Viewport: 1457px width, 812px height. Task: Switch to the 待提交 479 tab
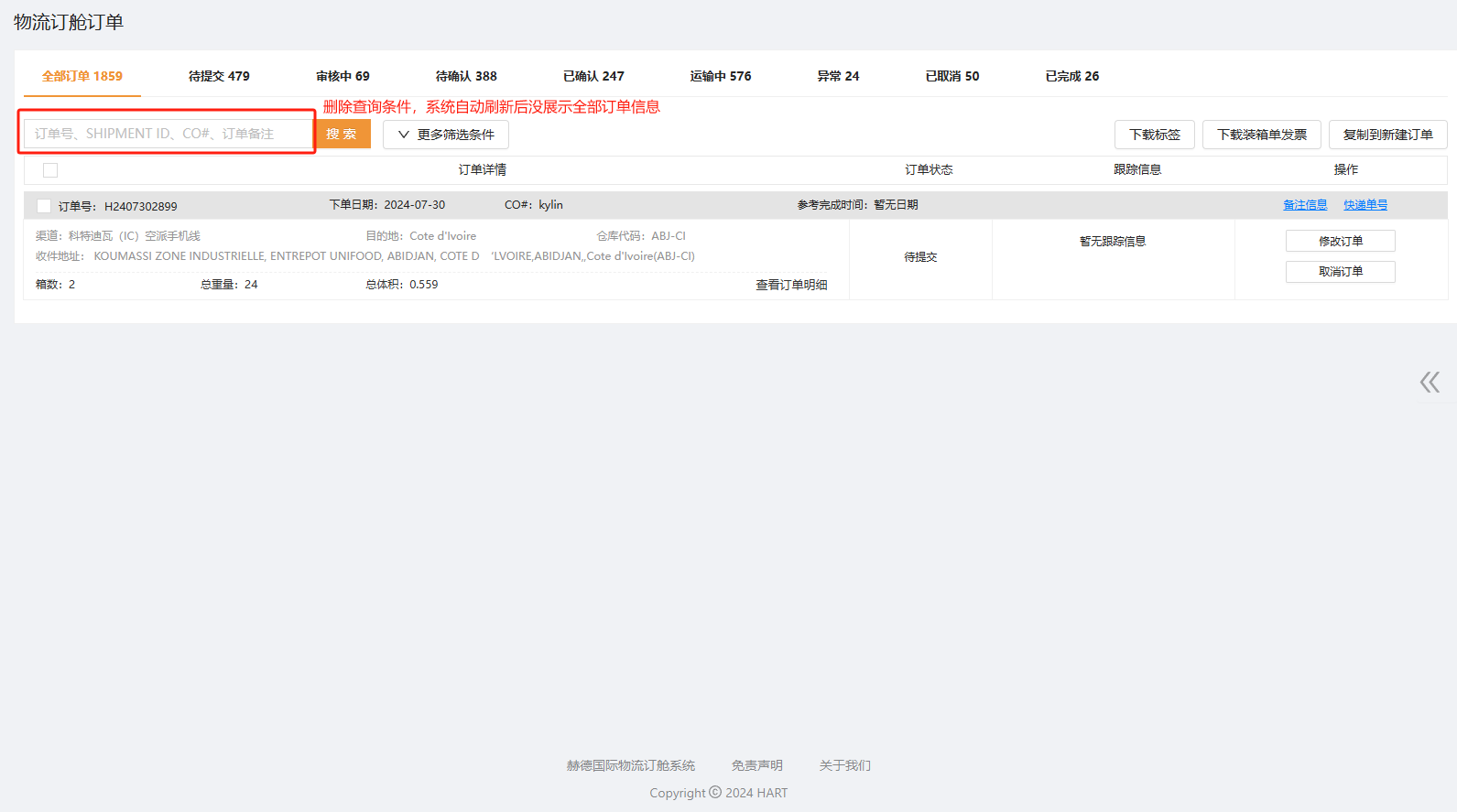click(219, 76)
